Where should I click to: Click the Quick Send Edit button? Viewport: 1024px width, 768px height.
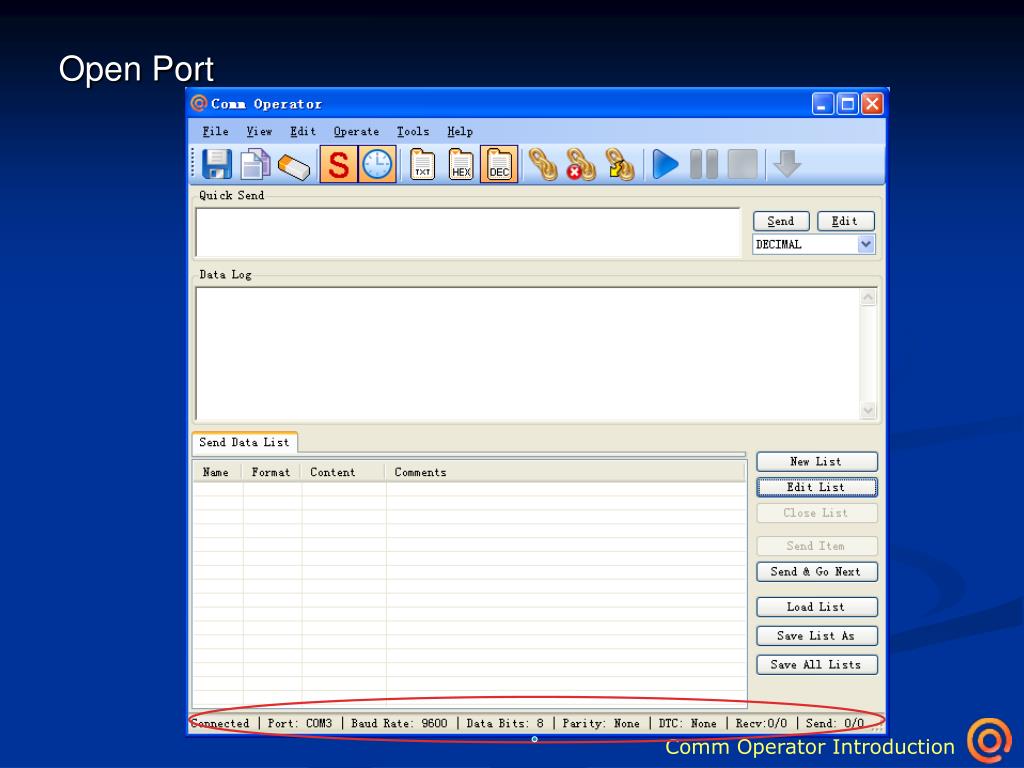click(845, 221)
